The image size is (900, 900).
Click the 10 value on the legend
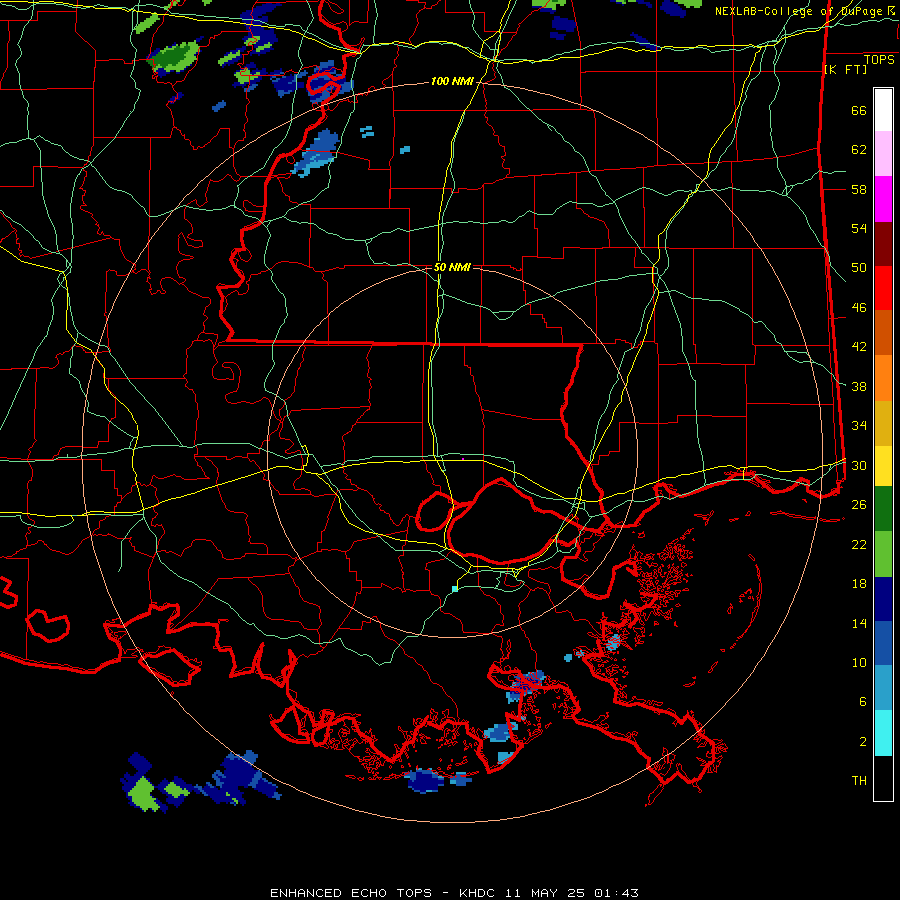859,662
